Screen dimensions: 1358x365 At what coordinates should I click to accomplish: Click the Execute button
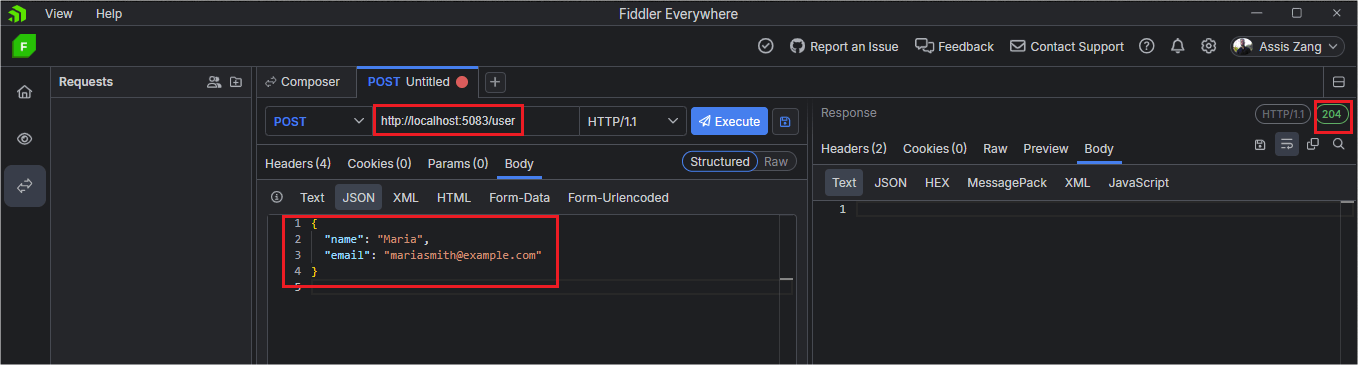[729, 121]
